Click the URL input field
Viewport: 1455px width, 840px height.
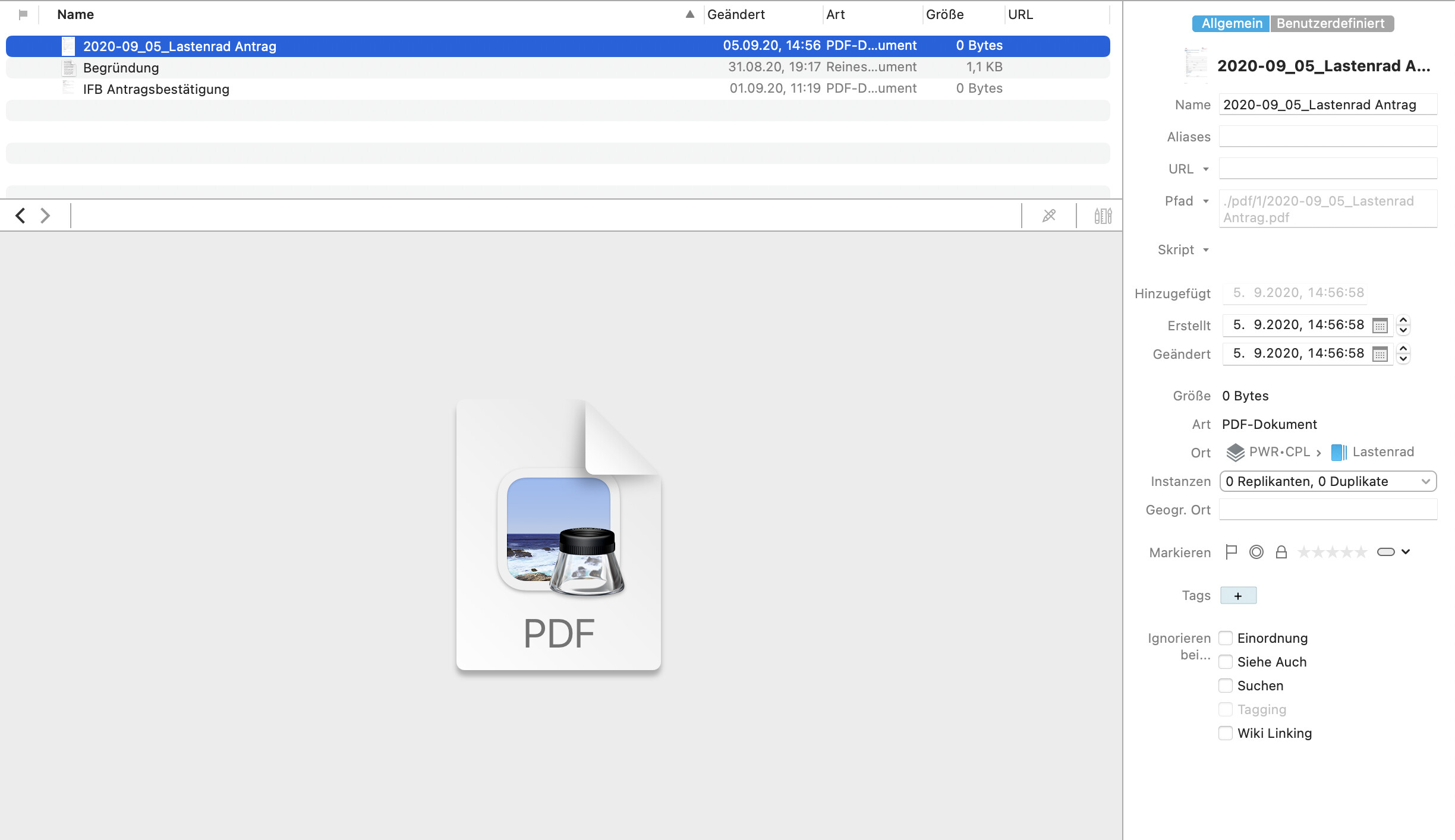tap(1328, 169)
